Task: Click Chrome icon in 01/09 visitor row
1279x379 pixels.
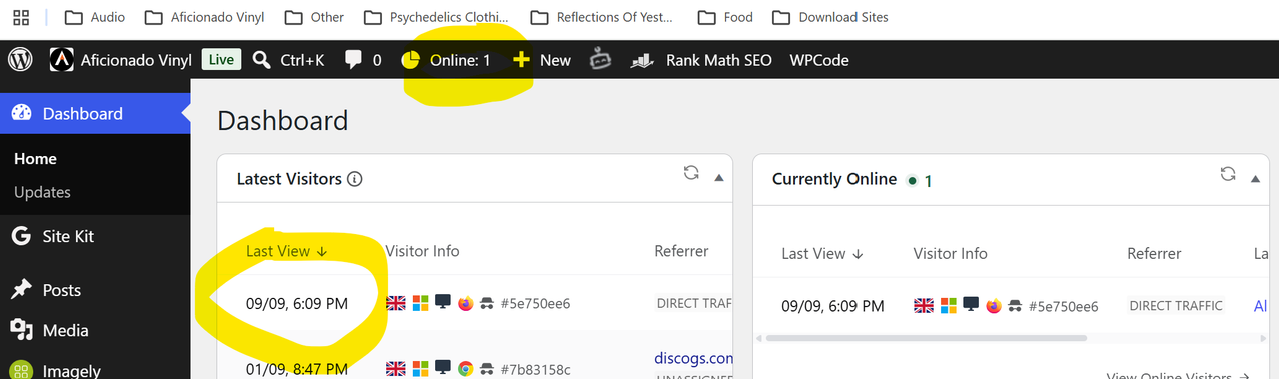Action: (465, 369)
